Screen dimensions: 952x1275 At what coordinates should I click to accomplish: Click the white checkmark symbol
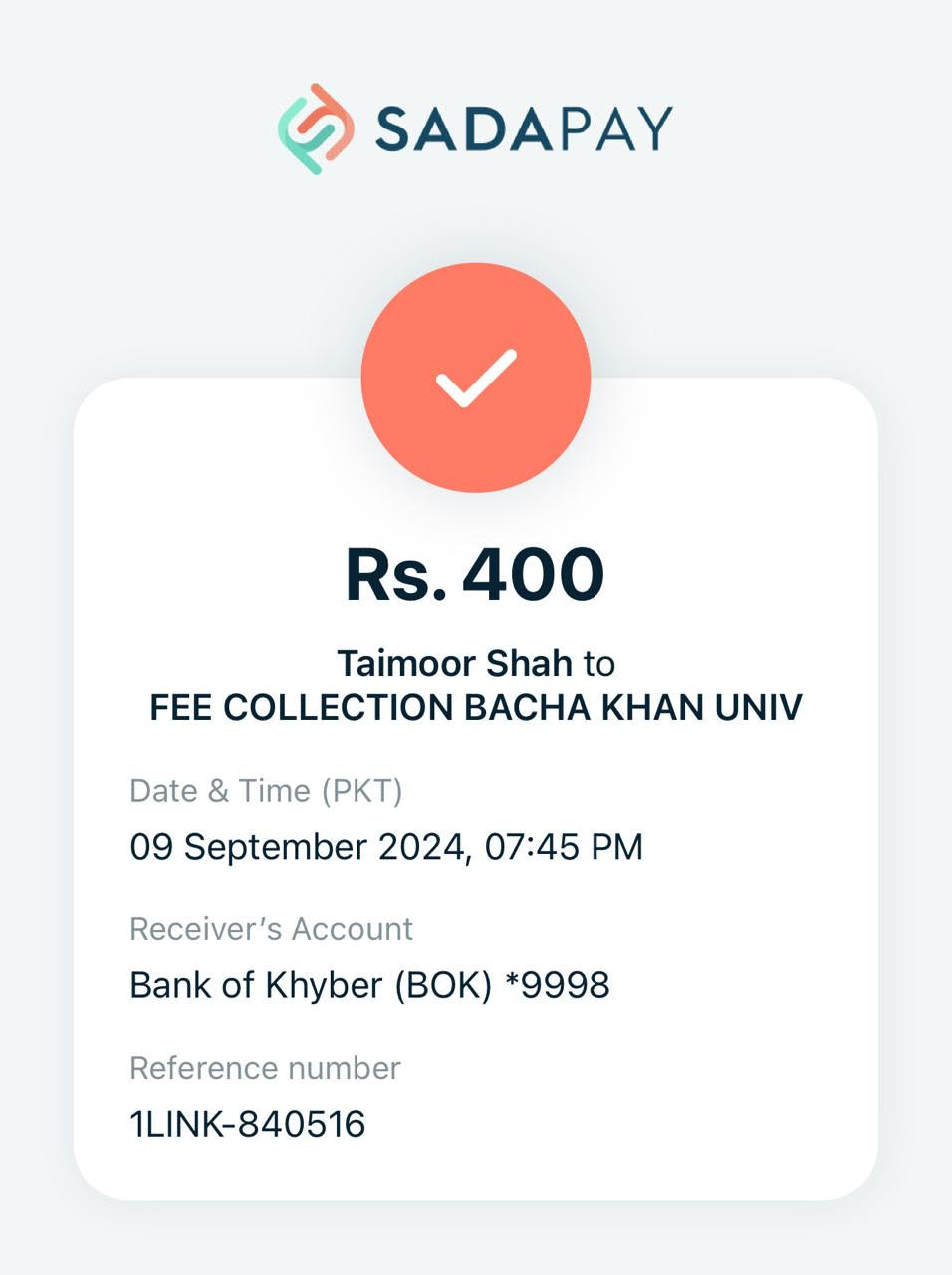(476, 378)
